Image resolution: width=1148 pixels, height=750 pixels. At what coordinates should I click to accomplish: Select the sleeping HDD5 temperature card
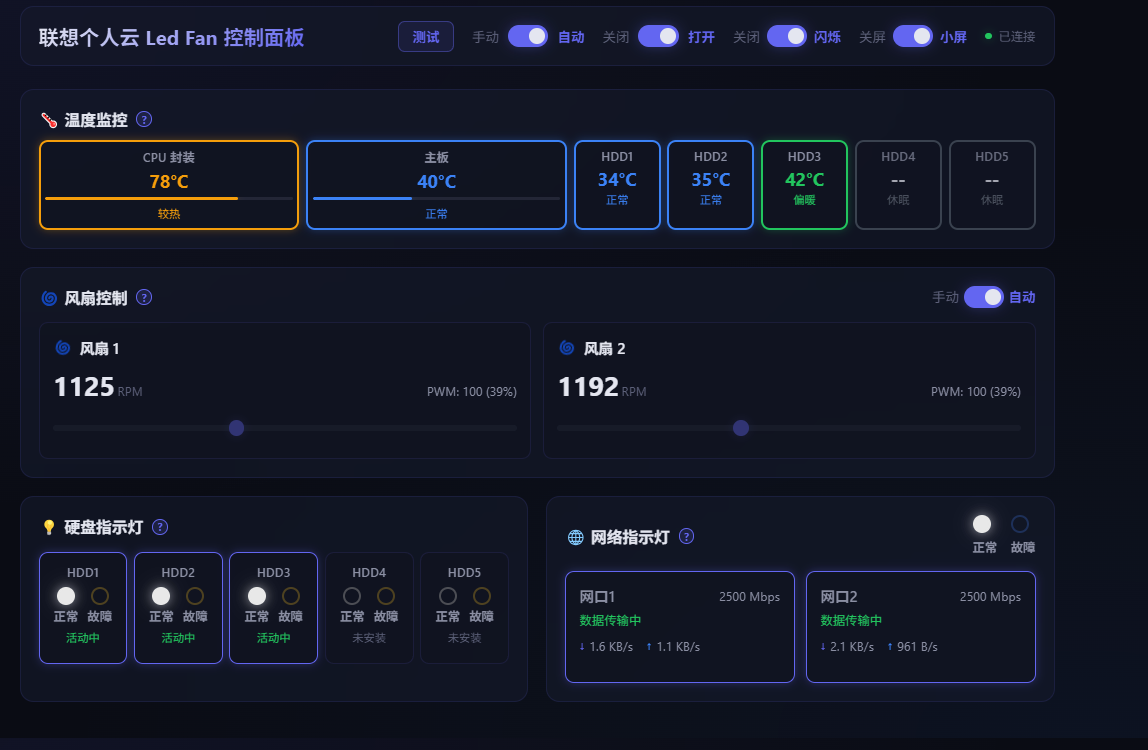pos(992,185)
